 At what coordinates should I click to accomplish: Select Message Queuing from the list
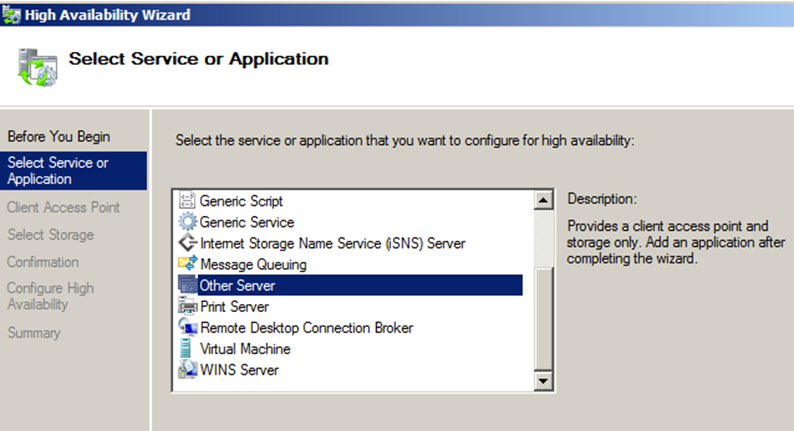click(x=253, y=264)
